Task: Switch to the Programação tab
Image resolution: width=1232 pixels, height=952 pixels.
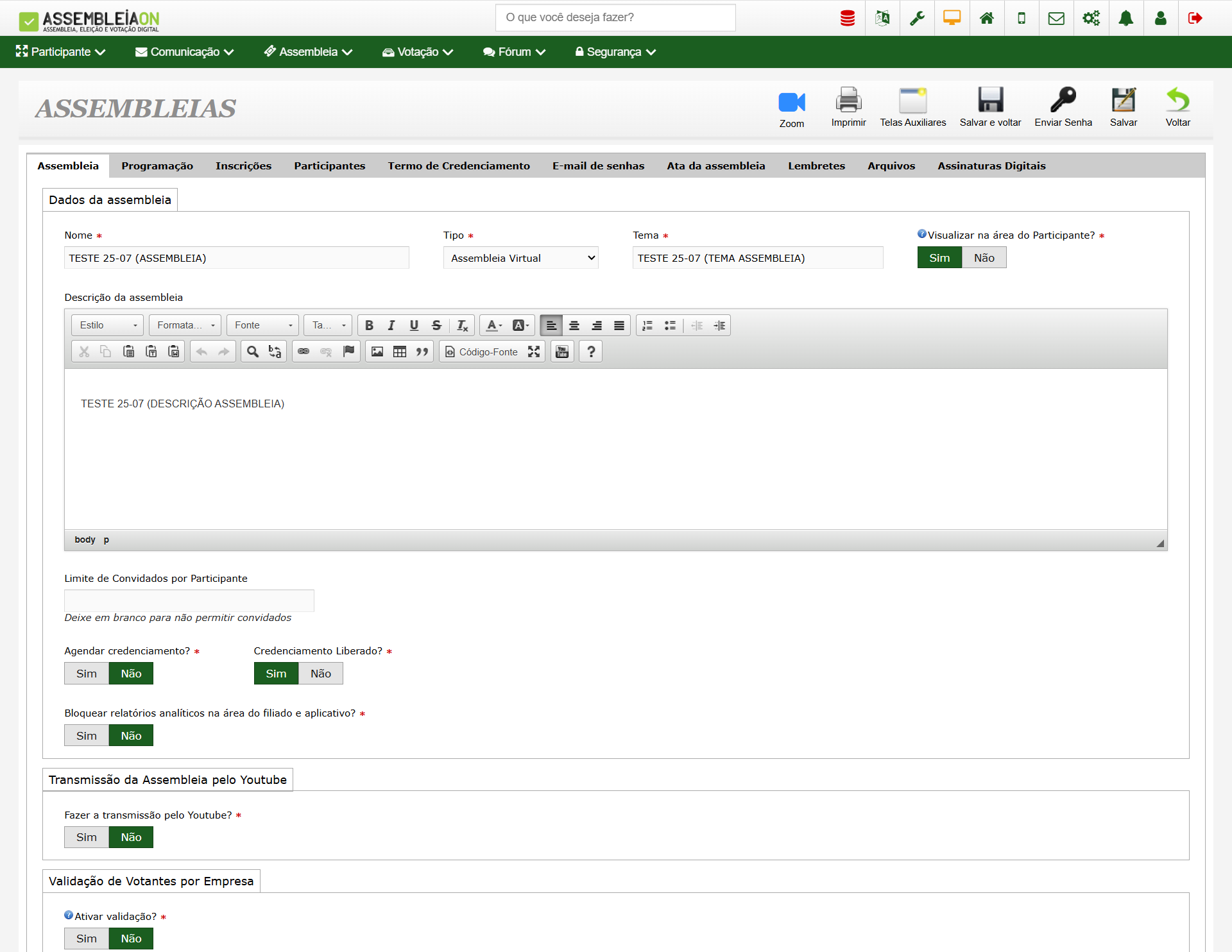Action: click(x=157, y=166)
